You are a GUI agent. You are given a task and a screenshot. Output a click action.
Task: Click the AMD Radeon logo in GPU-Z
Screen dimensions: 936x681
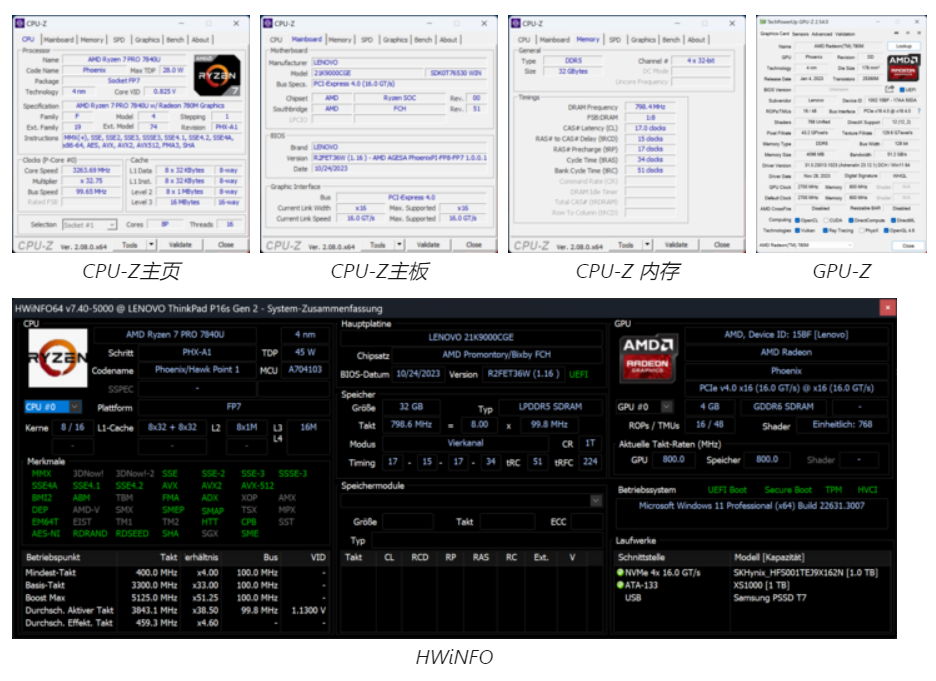[903, 67]
